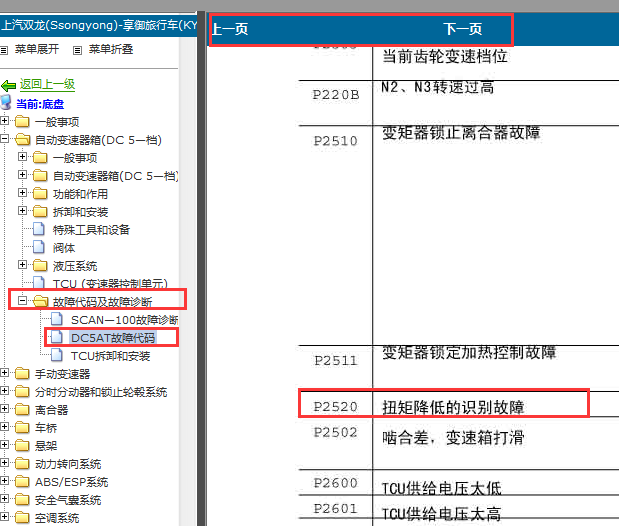Open SCAN—100故障诊断 document
This screenshot has height=526, width=619.
click(x=124, y=320)
